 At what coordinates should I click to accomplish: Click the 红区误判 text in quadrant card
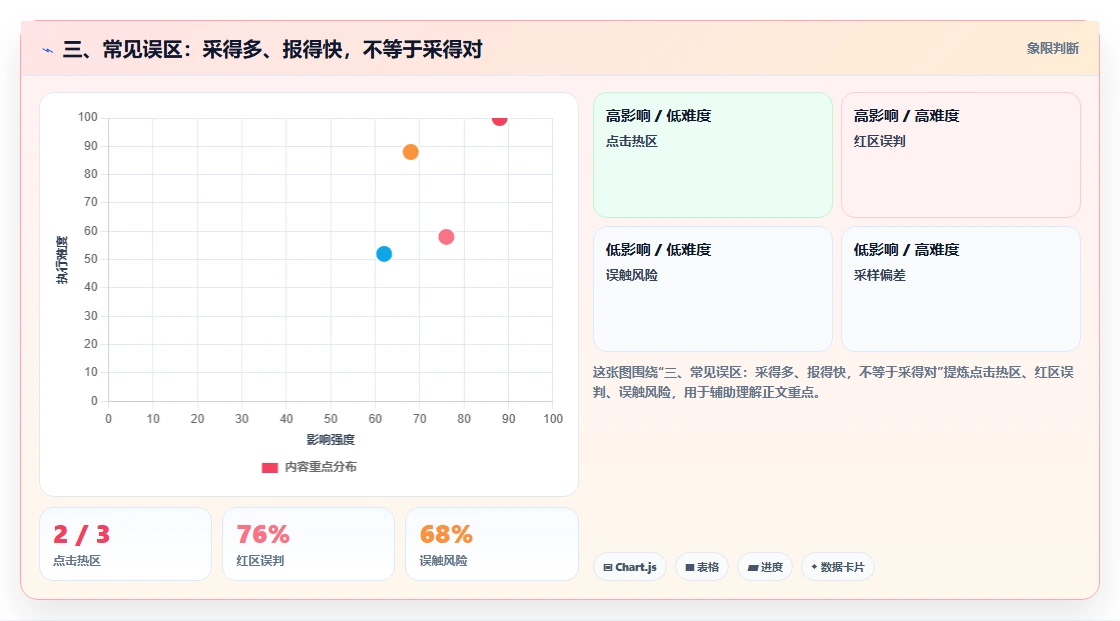[879, 141]
